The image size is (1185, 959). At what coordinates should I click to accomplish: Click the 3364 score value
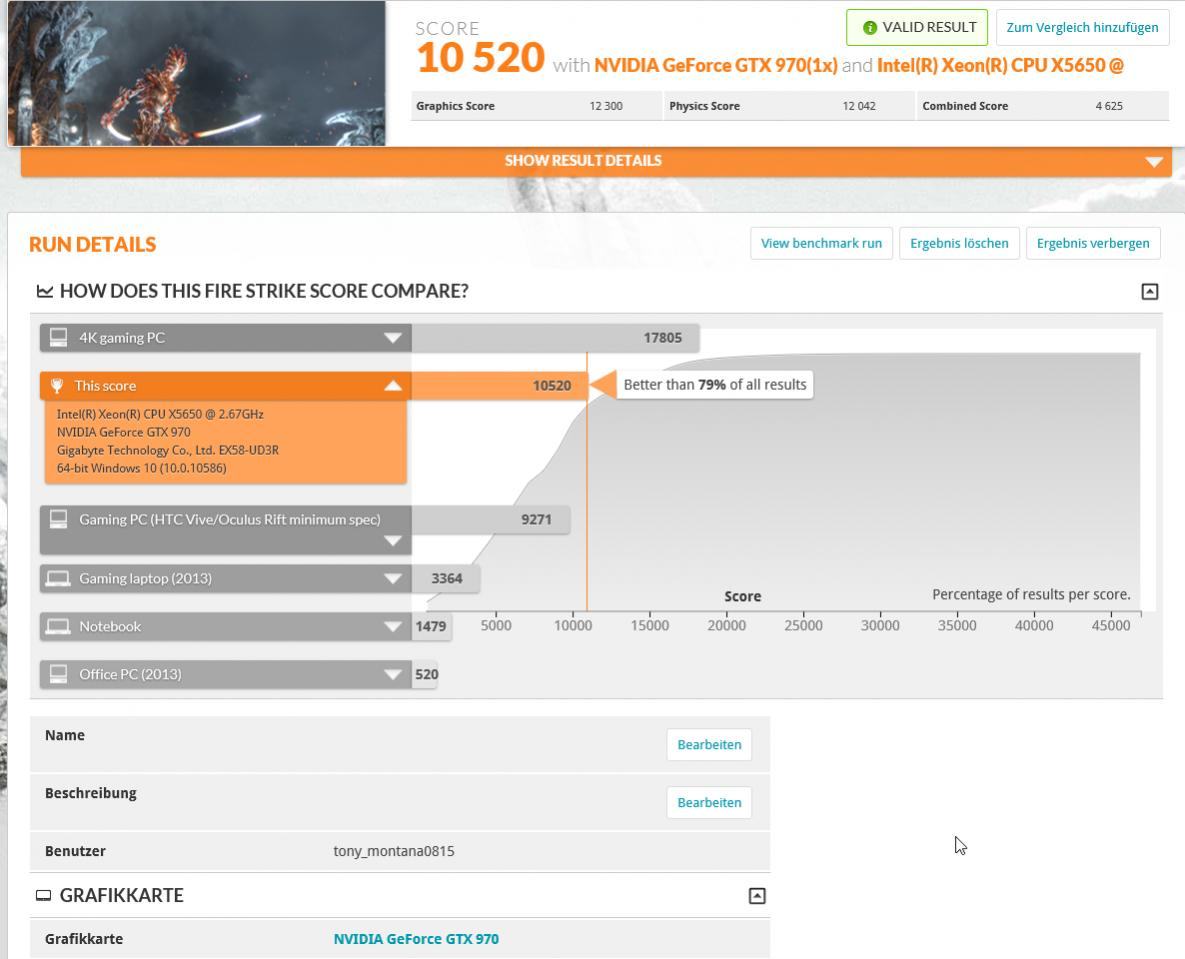click(447, 579)
